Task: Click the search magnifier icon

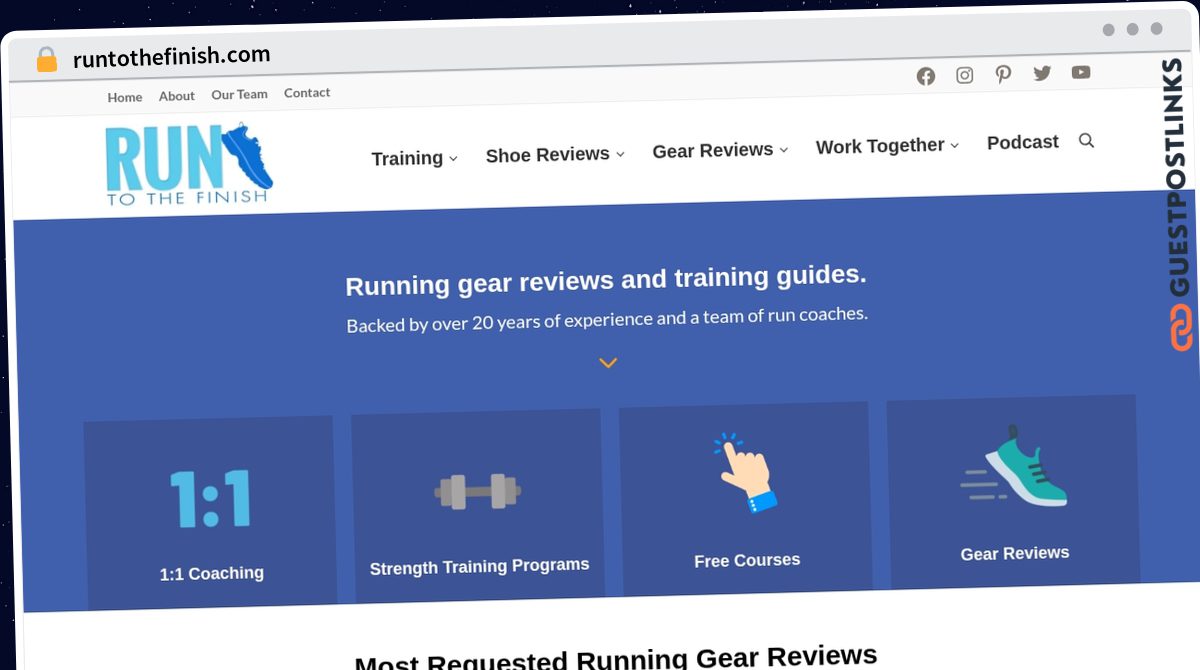Action: 1086,141
